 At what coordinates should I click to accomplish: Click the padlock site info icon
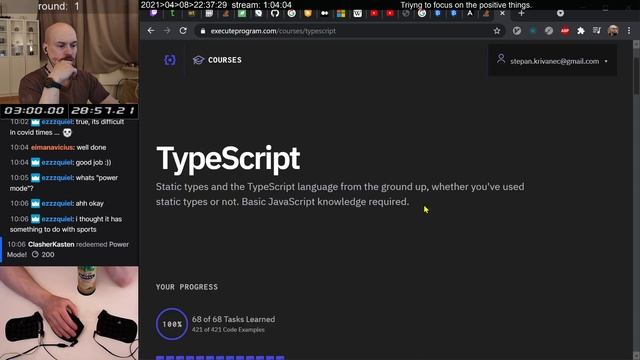[203, 31]
